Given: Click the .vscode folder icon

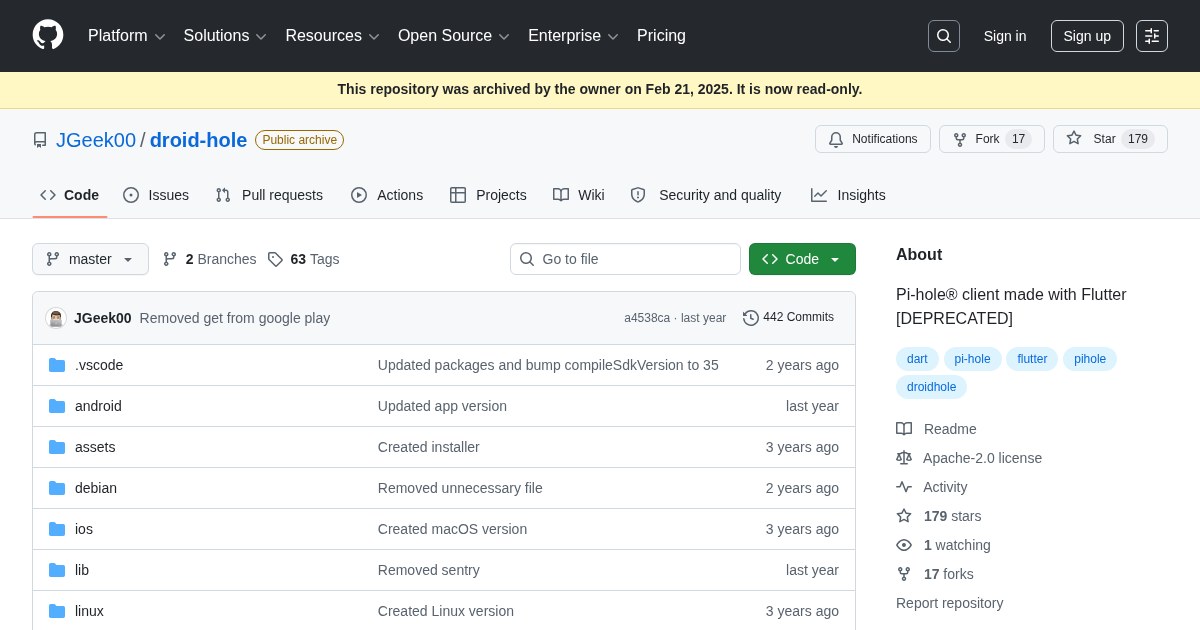Looking at the screenshot, I should 57,365.
